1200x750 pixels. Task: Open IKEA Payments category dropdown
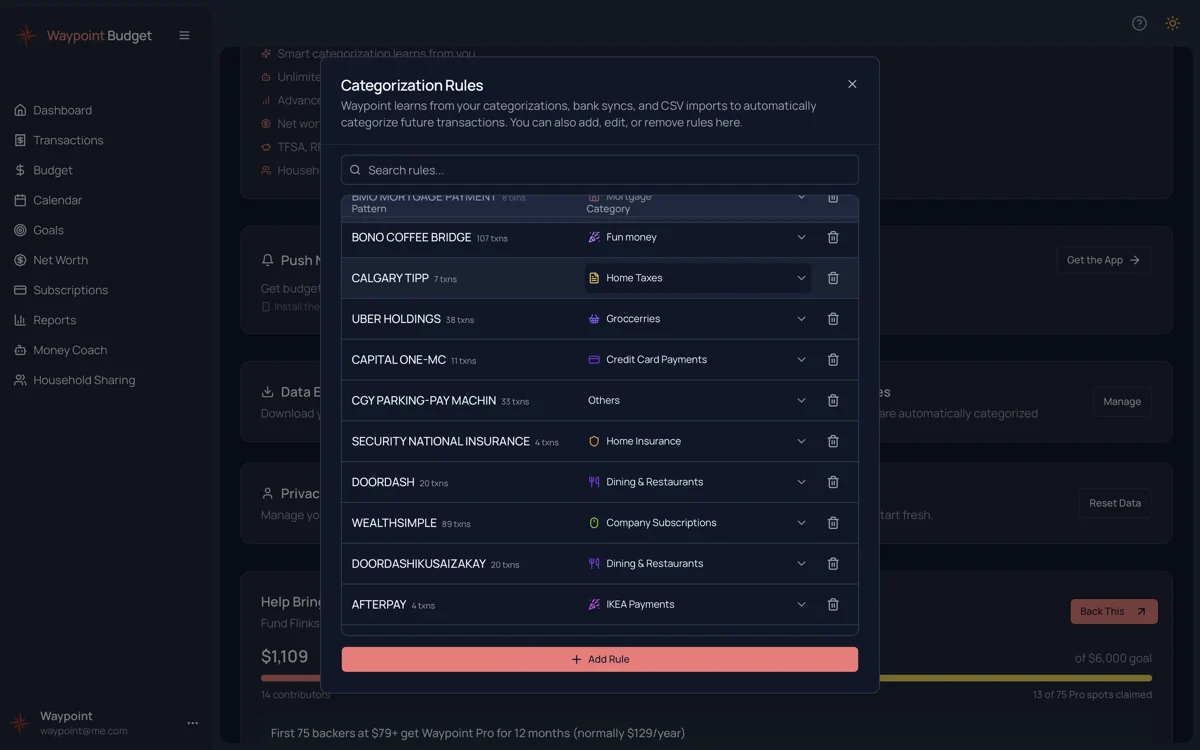pyautogui.click(x=698, y=604)
